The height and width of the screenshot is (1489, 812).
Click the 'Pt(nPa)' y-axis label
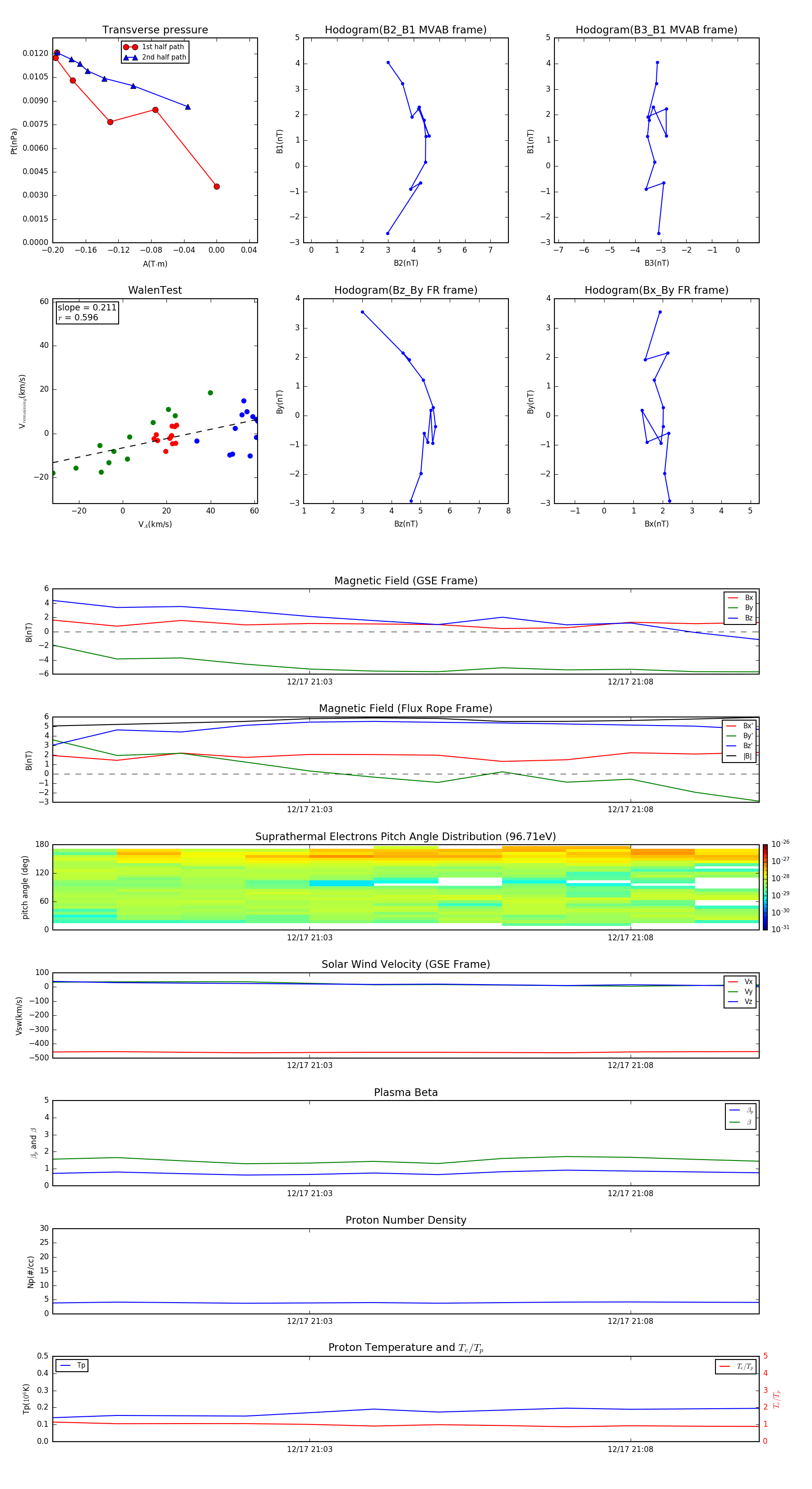pos(14,140)
